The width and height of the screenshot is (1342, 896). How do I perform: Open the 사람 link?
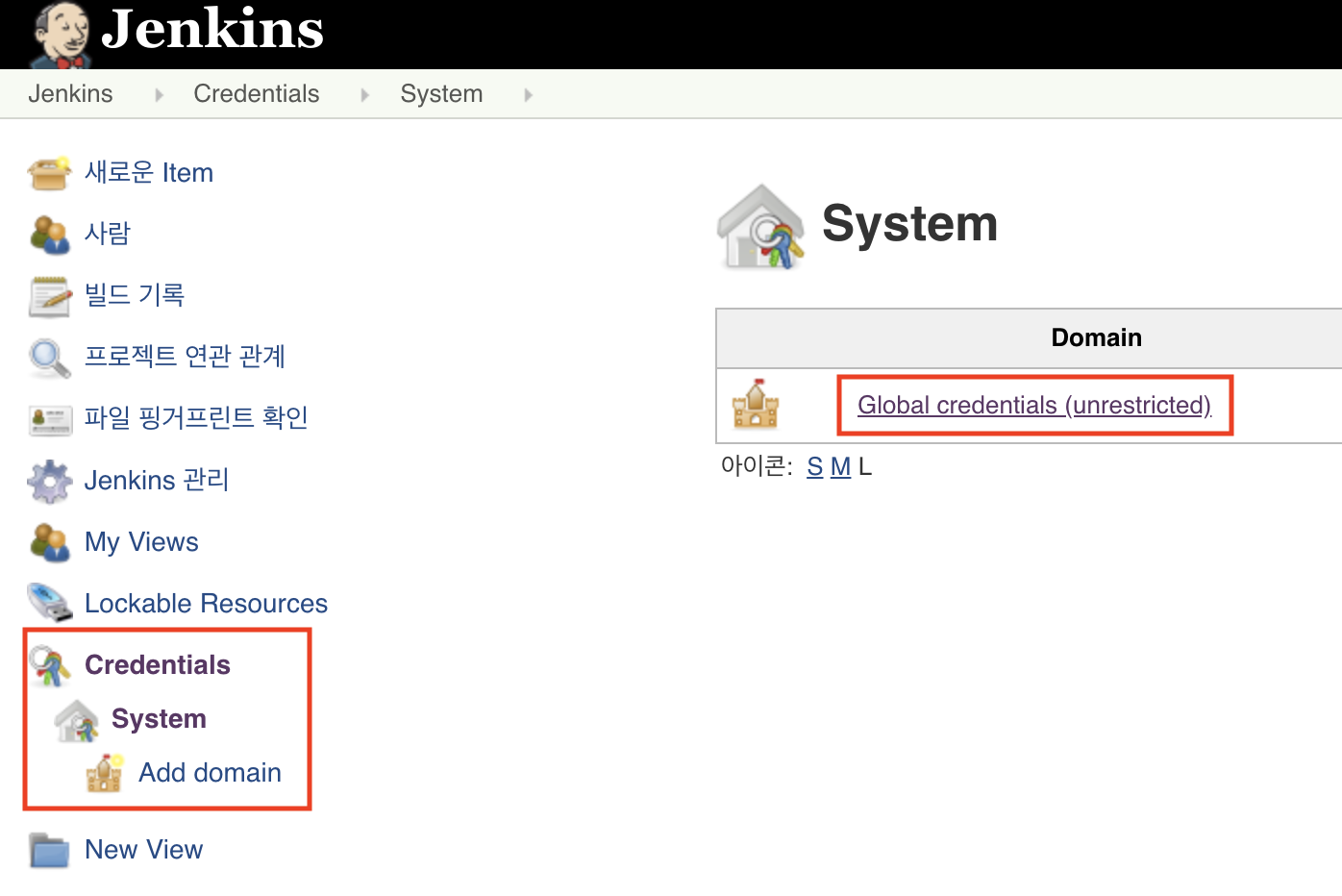(x=108, y=234)
